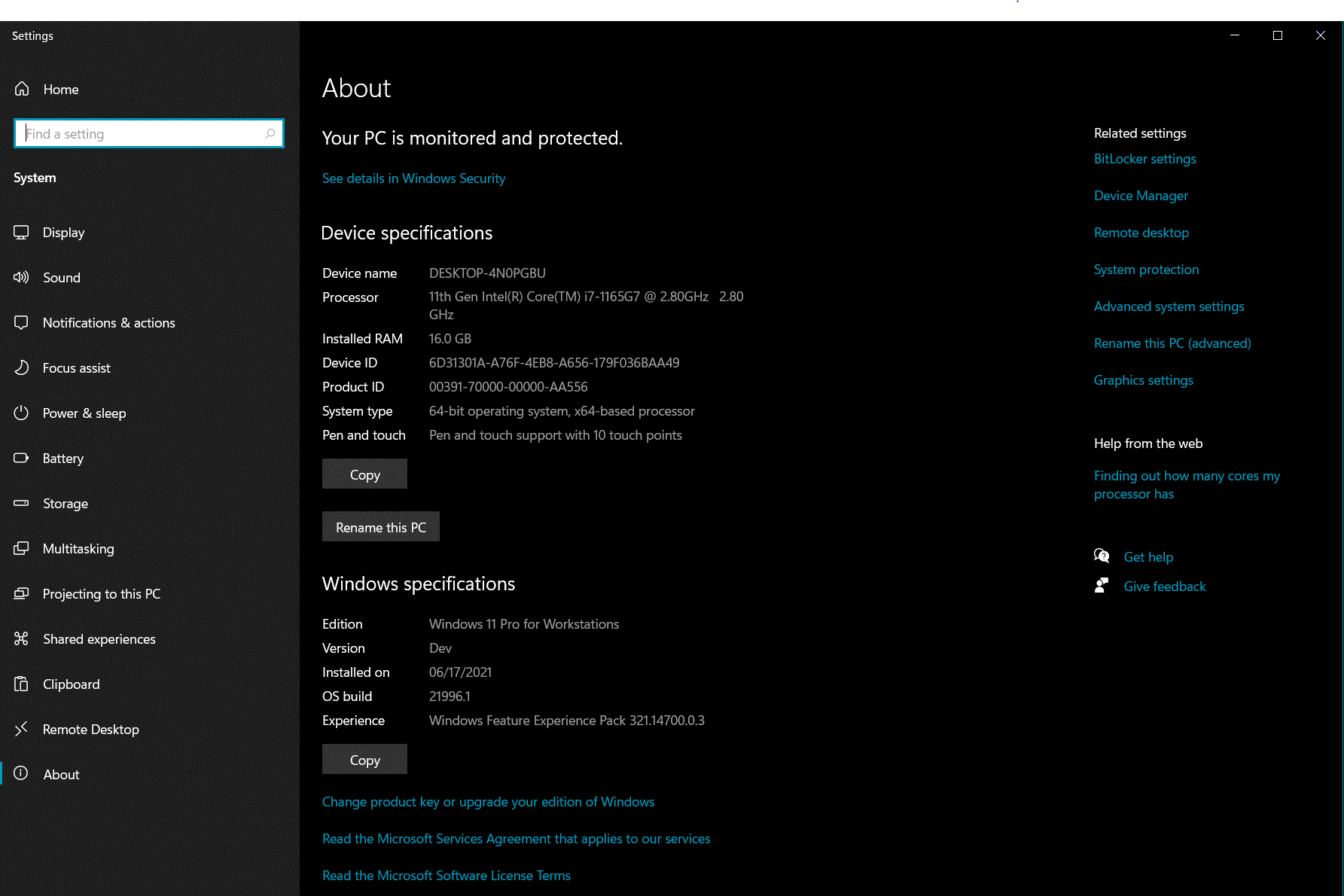Screen dimensions: 1344x896
Task: Open Focus assist settings
Action: (x=150, y=368)
